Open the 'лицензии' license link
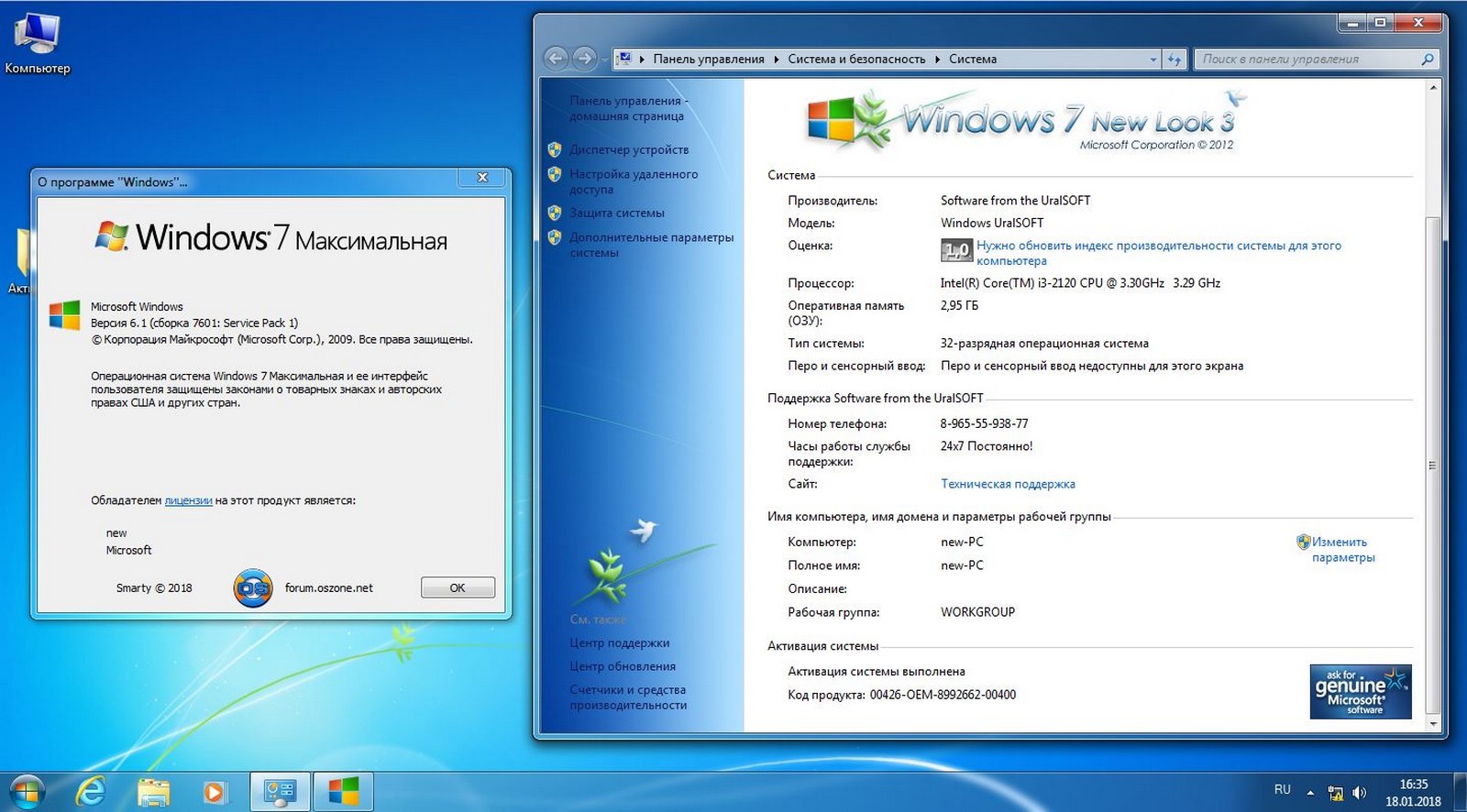Viewport: 1467px width, 812px height. 188,500
